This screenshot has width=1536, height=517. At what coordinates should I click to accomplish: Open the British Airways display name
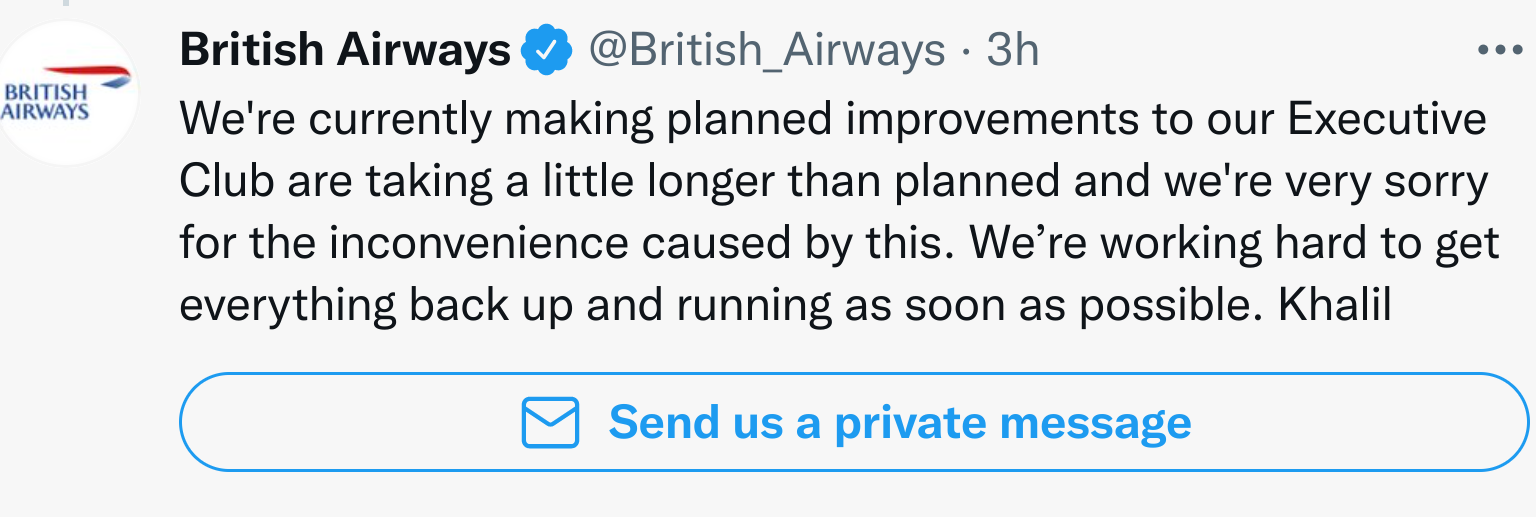pos(345,50)
